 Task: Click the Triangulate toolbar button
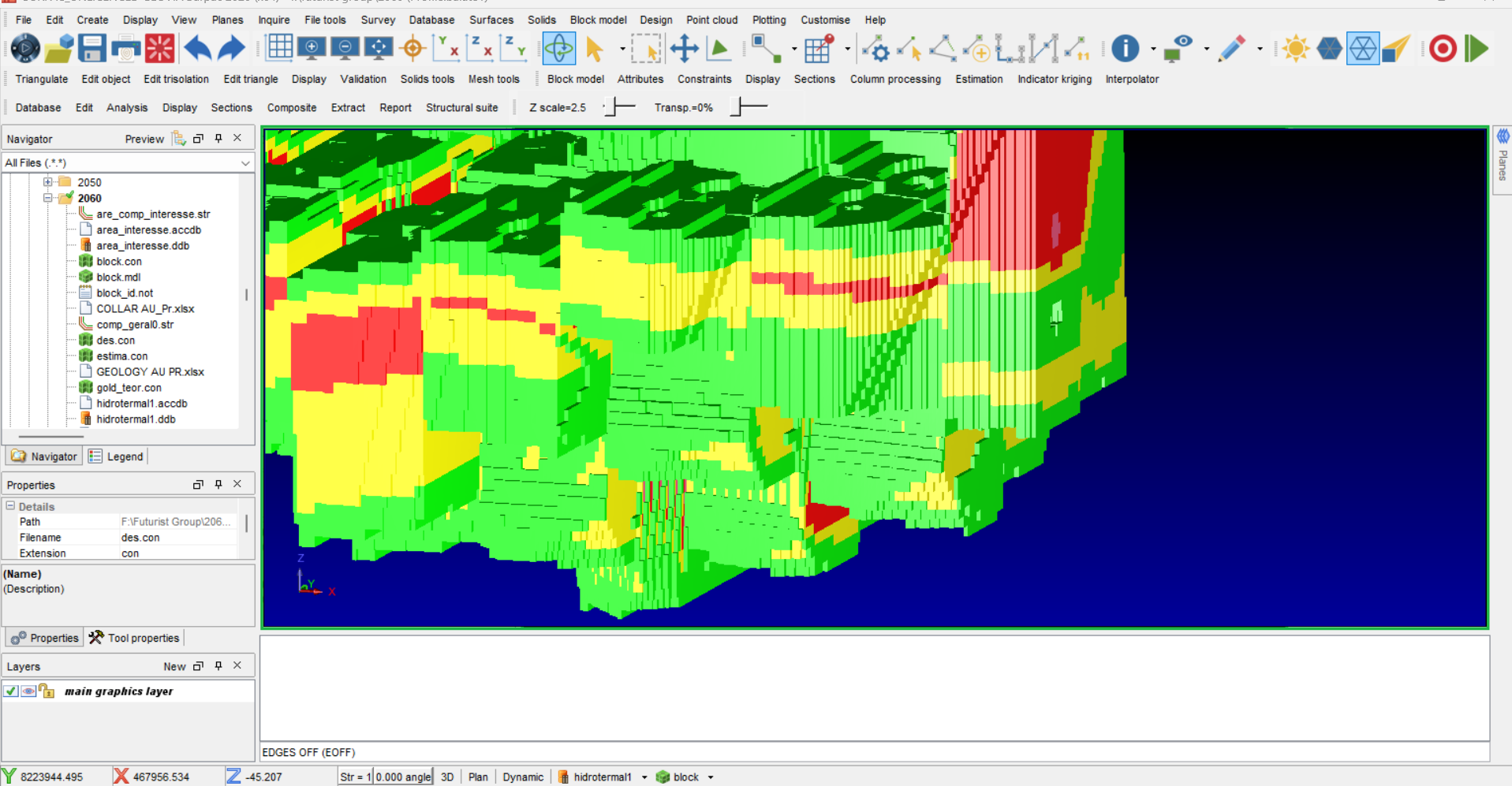click(x=42, y=79)
